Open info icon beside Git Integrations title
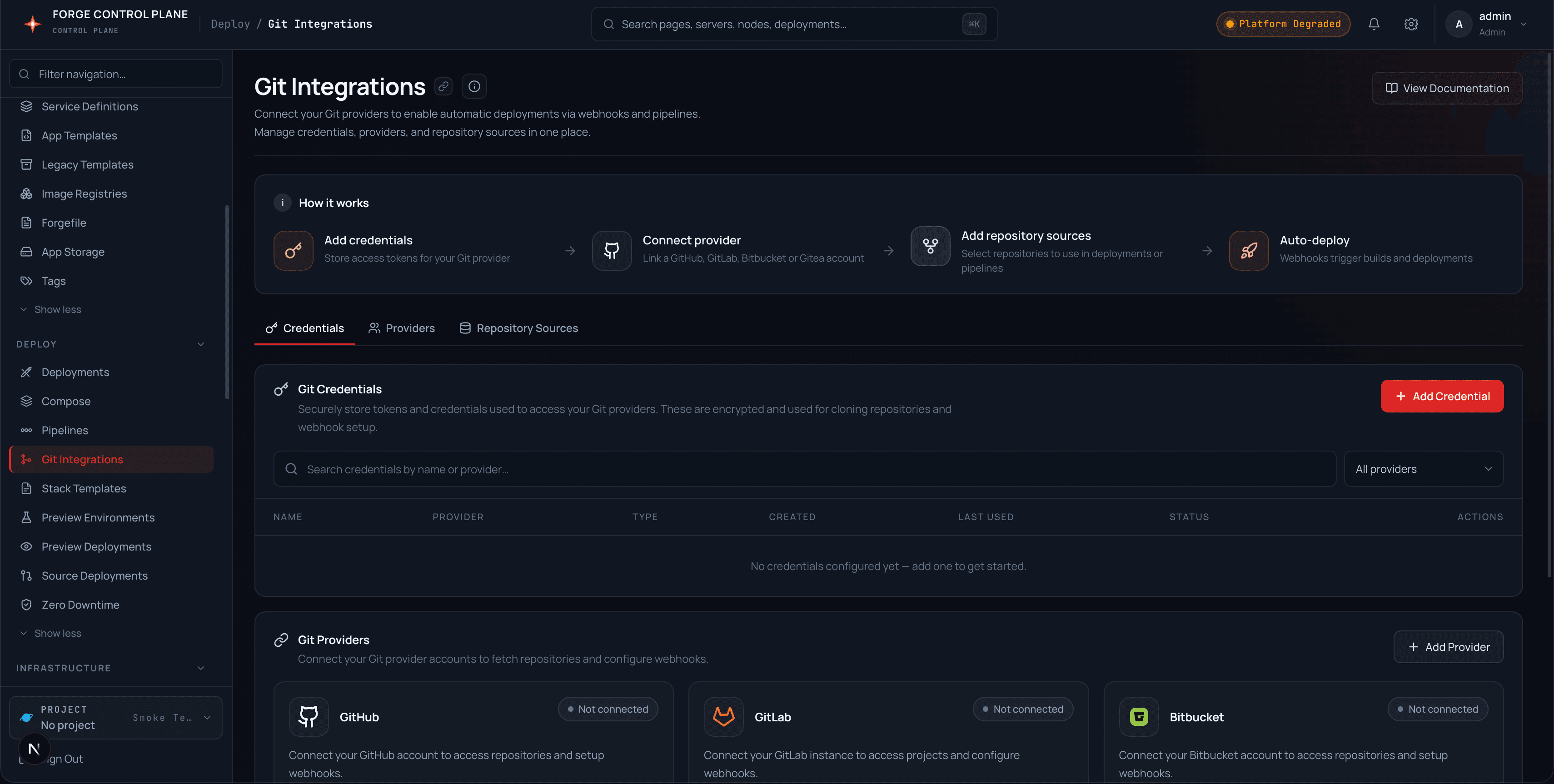The image size is (1554, 784). coord(474,86)
